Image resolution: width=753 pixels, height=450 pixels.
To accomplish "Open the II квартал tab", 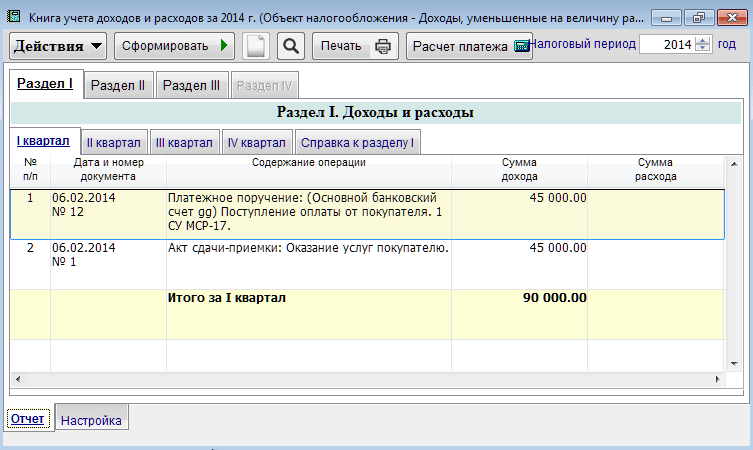I will [x=113, y=143].
